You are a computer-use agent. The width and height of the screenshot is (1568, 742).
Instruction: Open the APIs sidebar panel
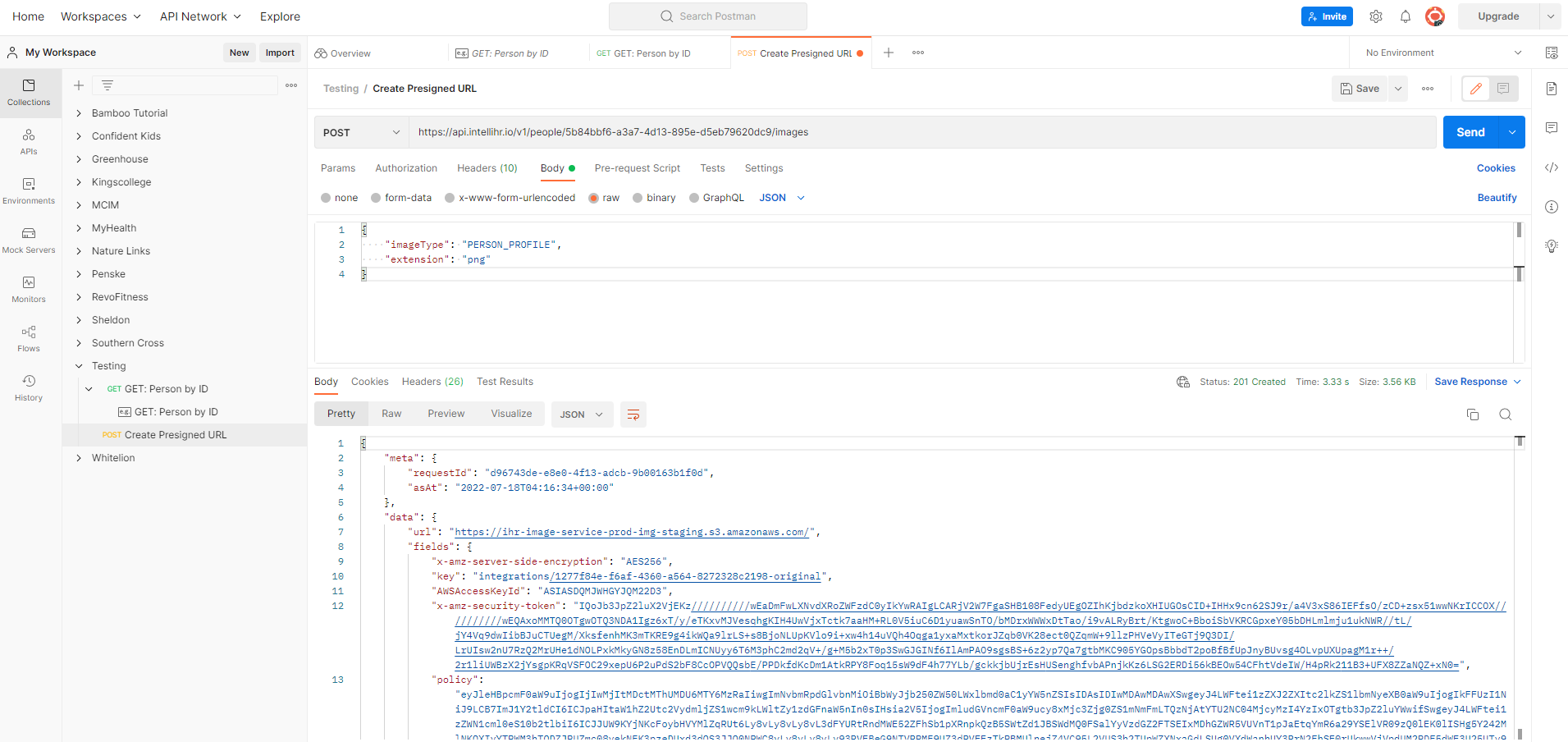point(29,142)
